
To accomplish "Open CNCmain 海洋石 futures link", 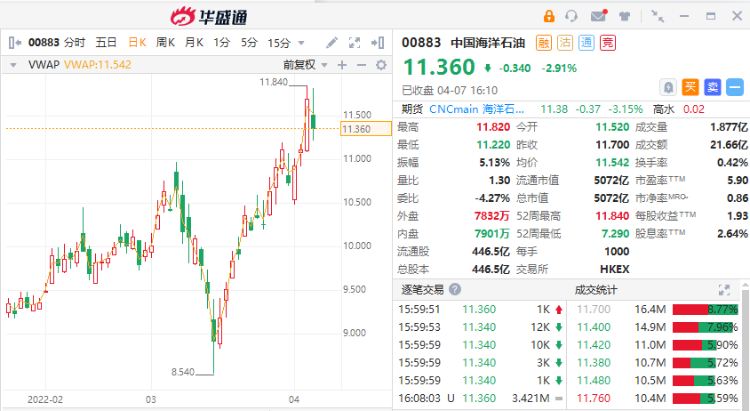I will click(476, 109).
